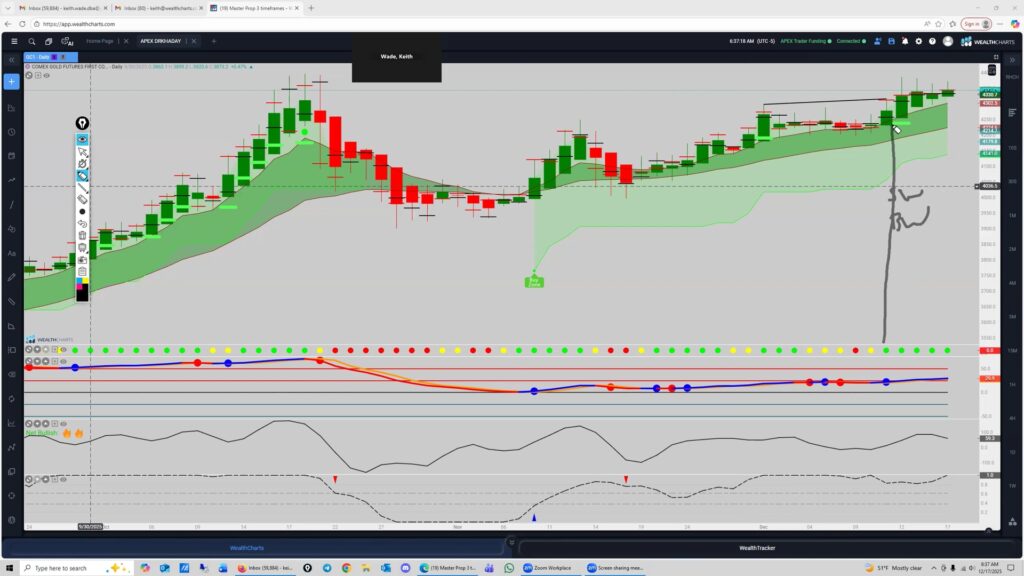Viewport: 1024px width, 576px height.
Task: Pick the eraser tool in annotation palette
Action: point(82,199)
